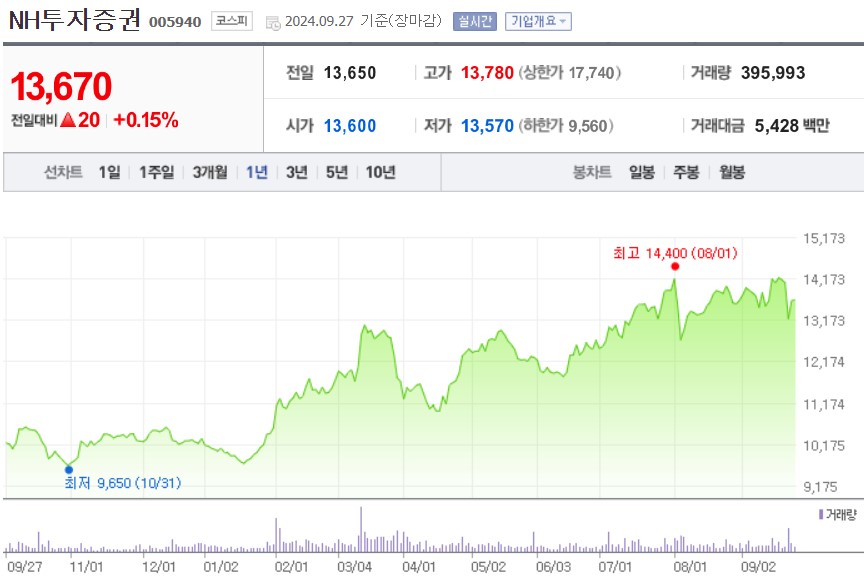Switch to the 일봉 candle chart
The width and height of the screenshot is (864, 586).
640,172
